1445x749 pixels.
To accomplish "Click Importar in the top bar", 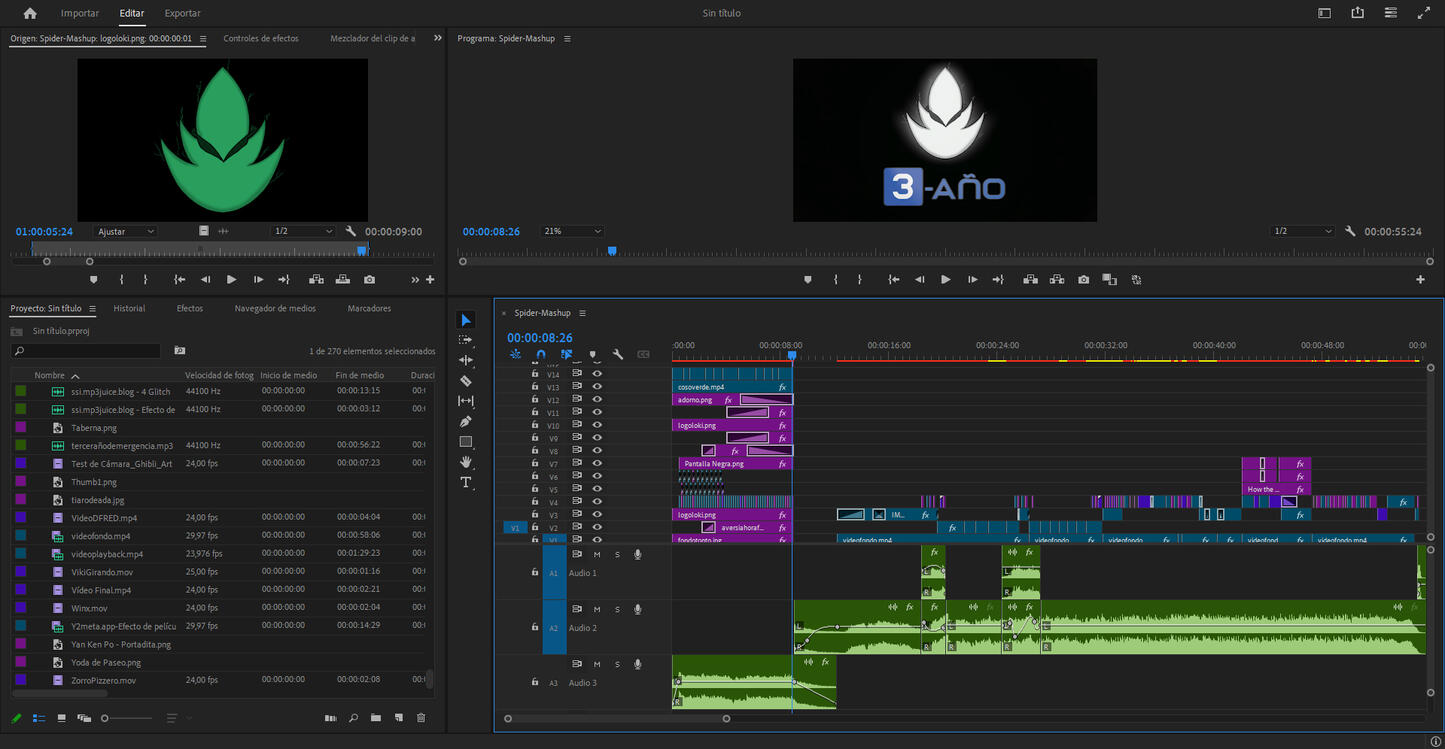I will pos(80,13).
